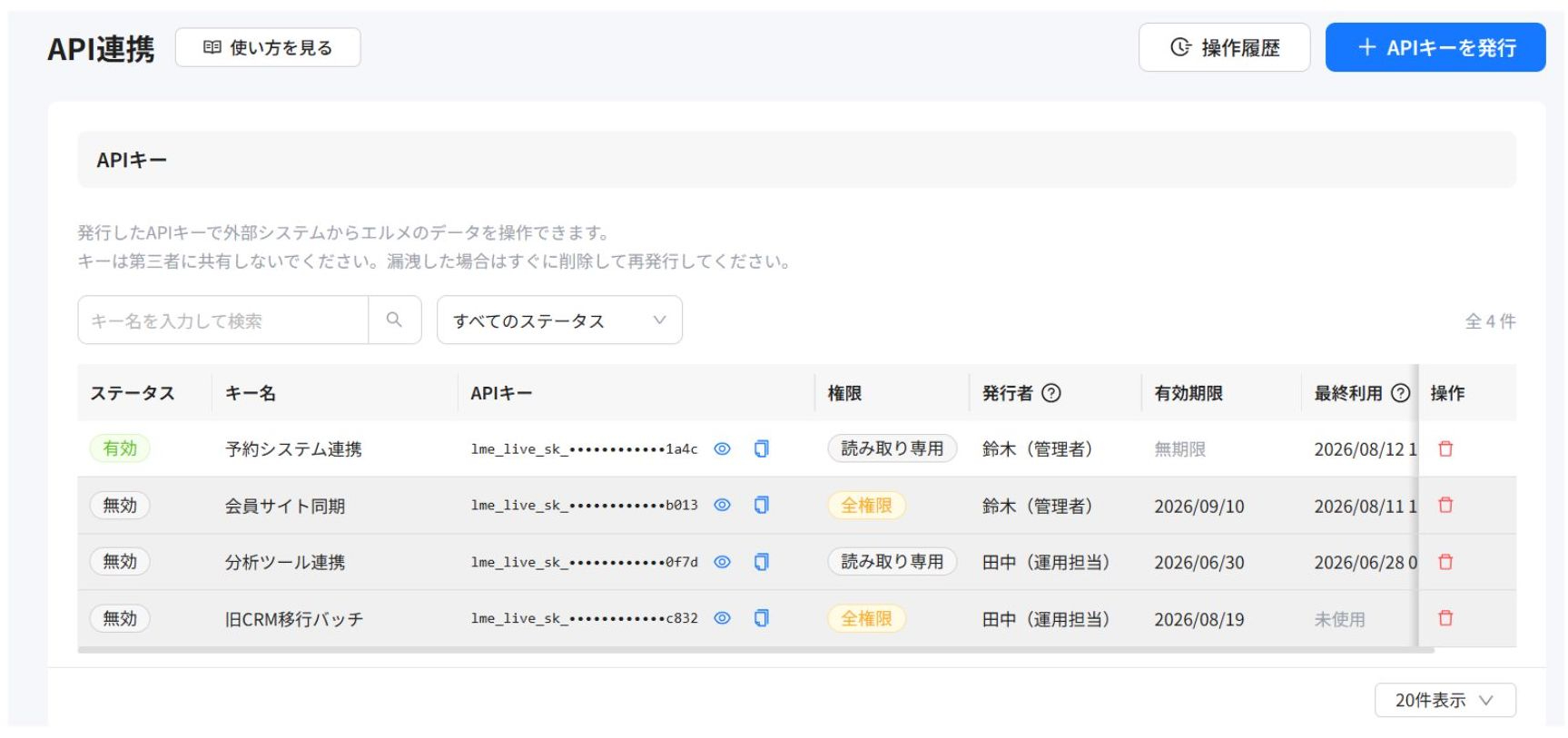The width and height of the screenshot is (1568, 738).
Task: Delete the 旧CRM移行バッチ key
Action: 1445,618
